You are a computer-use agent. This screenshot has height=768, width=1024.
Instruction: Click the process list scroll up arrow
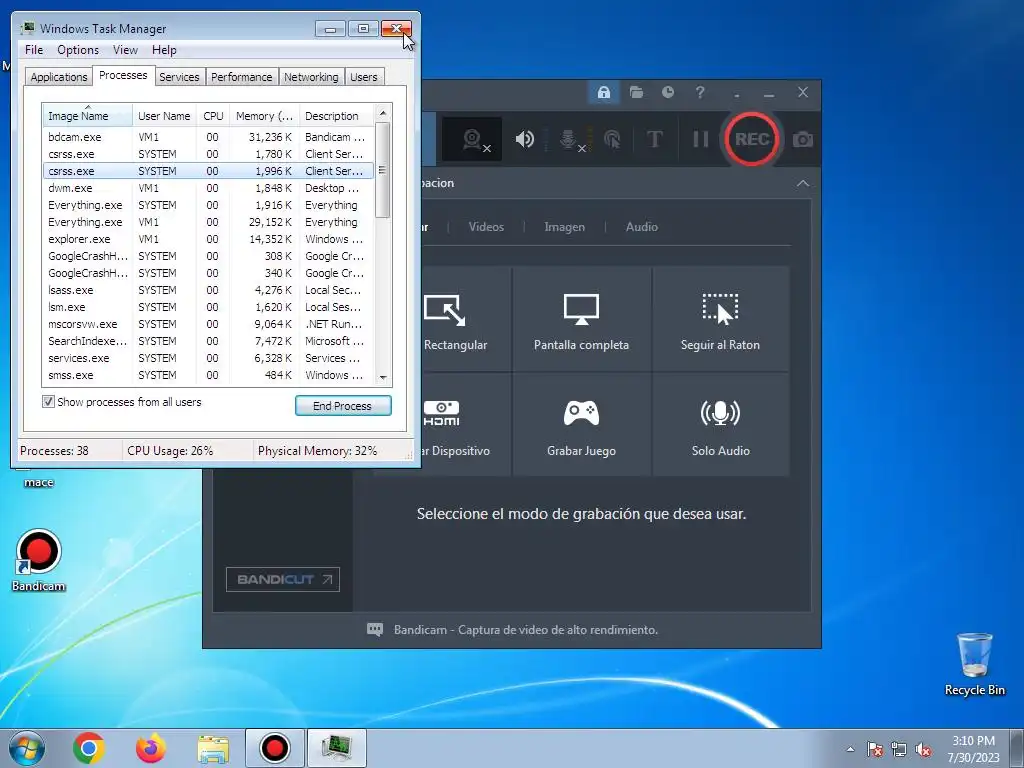click(x=383, y=112)
